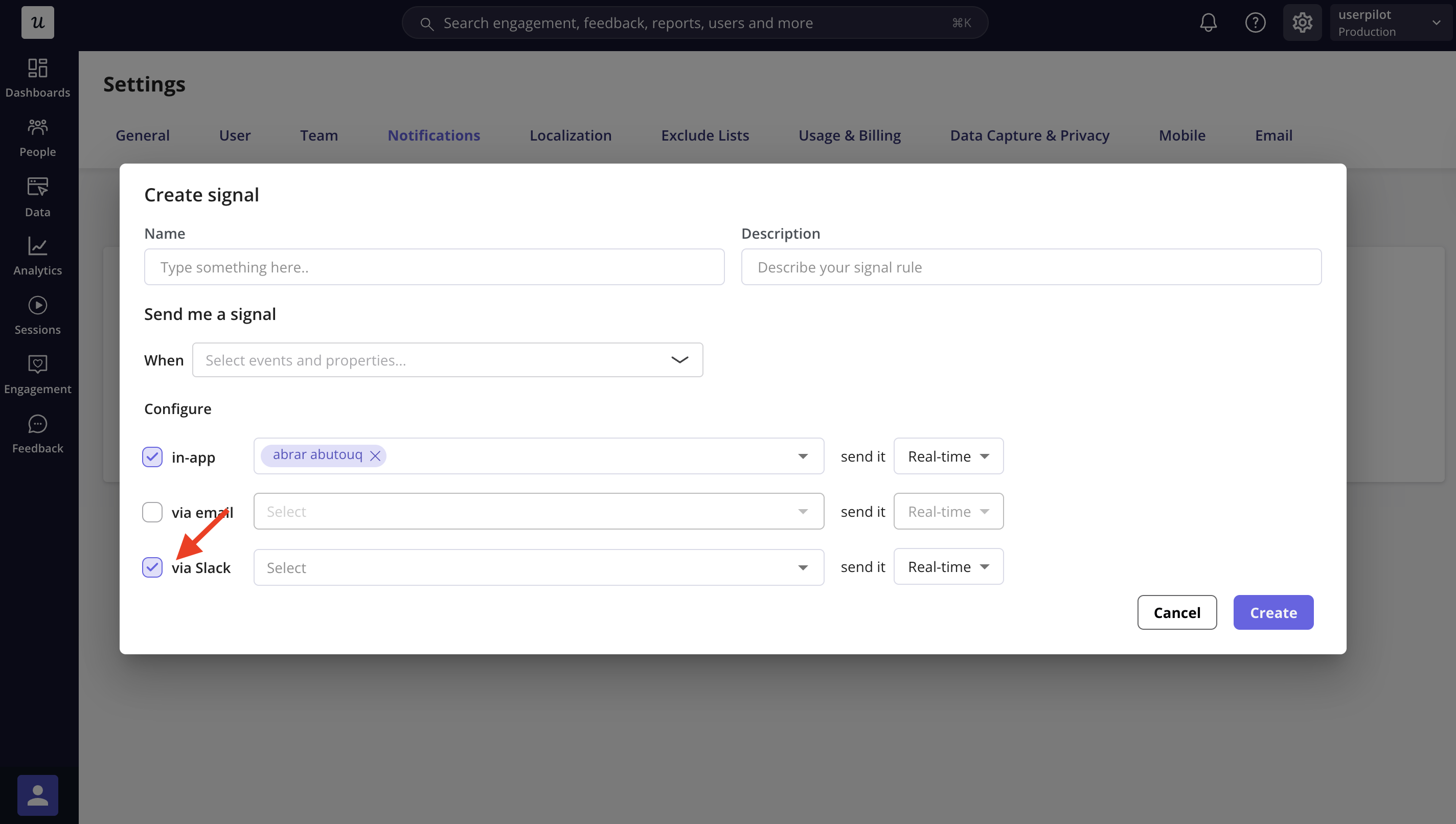
Task: Open Sessions from the sidebar
Action: coord(37,315)
